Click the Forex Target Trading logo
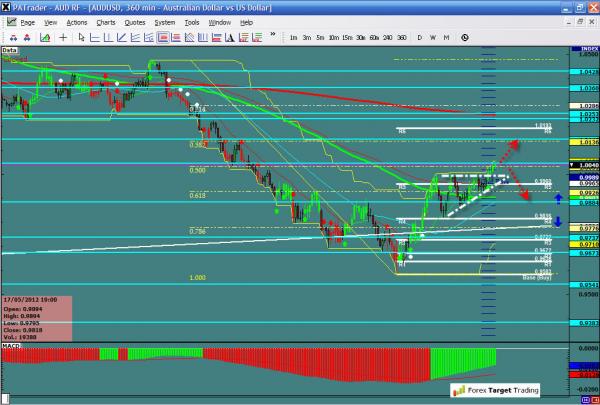Viewport: 600px width, 405px height. 493,393
